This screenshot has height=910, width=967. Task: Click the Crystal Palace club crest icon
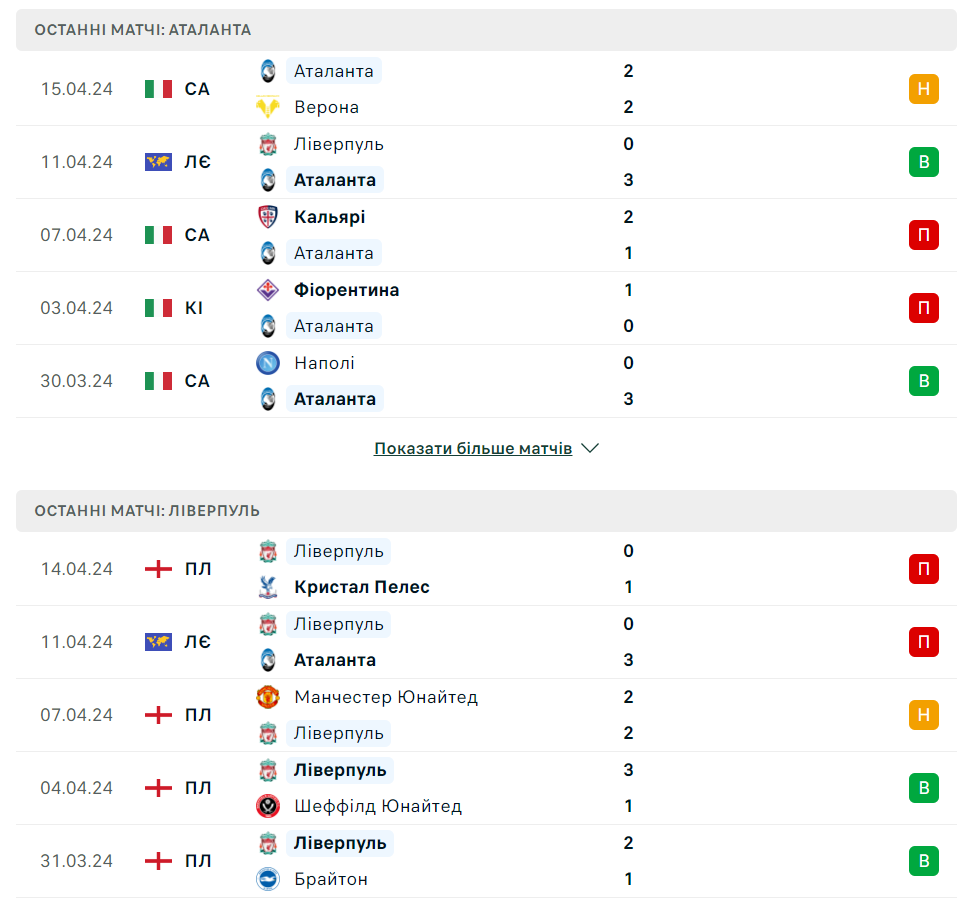pos(267,587)
